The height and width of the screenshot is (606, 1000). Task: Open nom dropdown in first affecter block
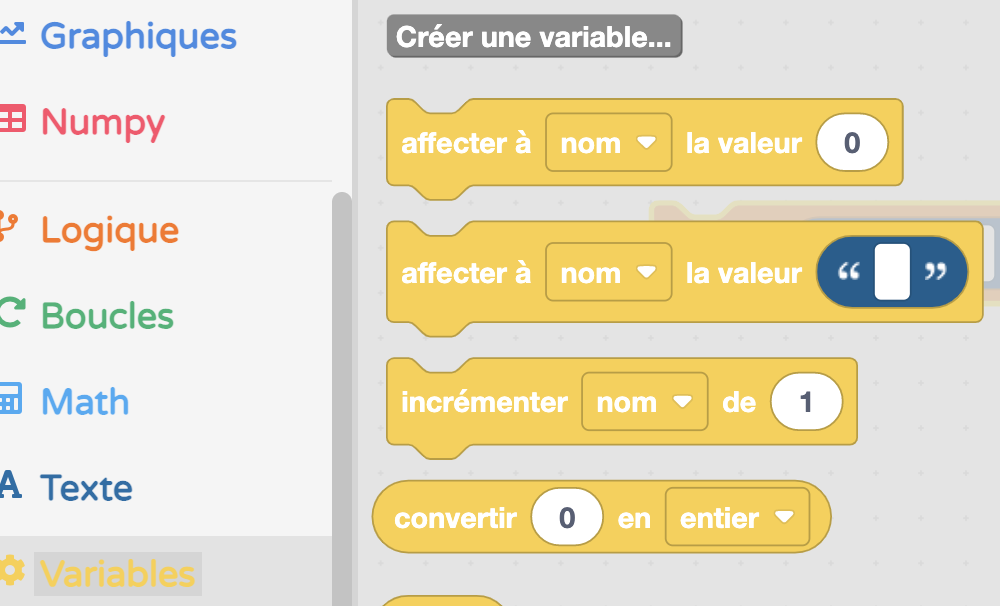pos(608,143)
